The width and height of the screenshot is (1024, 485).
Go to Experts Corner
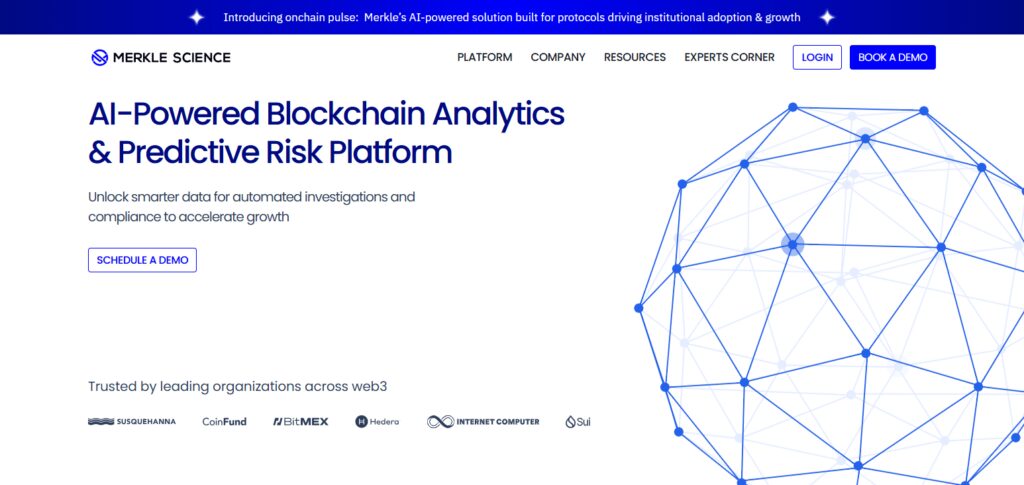click(729, 57)
